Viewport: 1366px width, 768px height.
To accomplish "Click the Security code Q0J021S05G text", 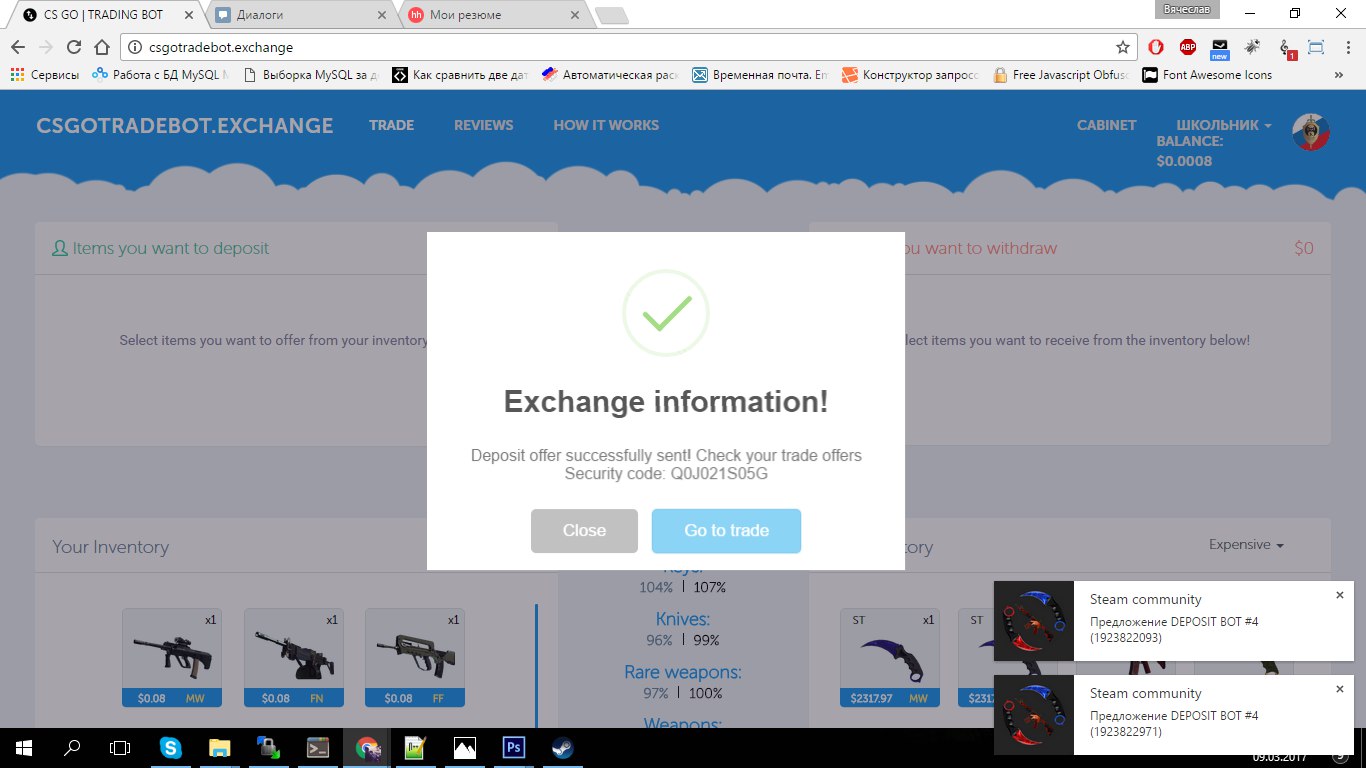I will [666, 473].
